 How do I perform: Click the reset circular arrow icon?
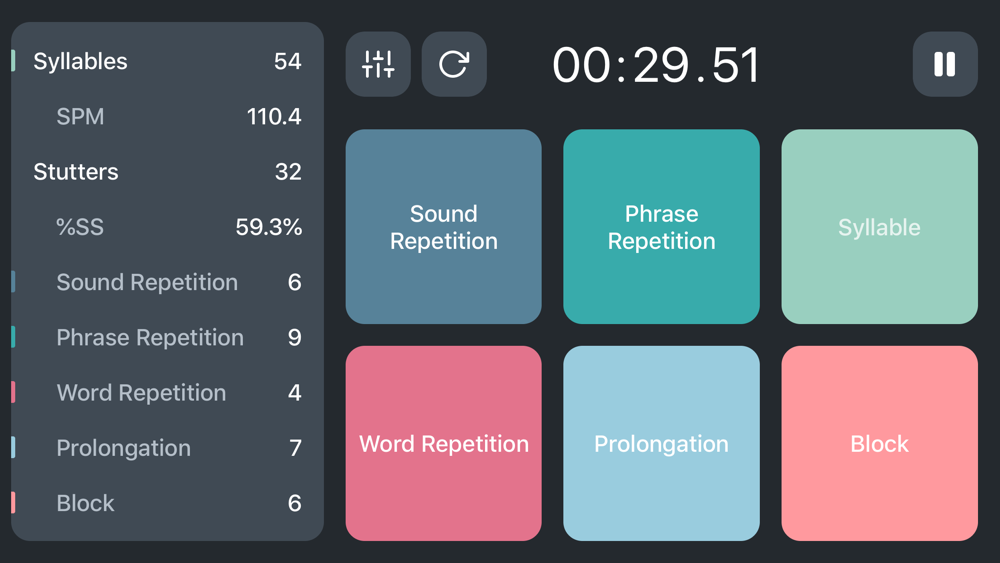[x=454, y=64]
